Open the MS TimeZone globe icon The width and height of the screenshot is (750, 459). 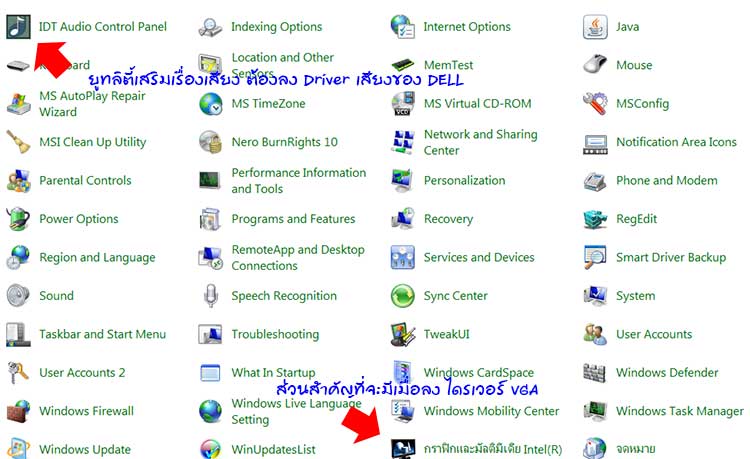(x=210, y=104)
